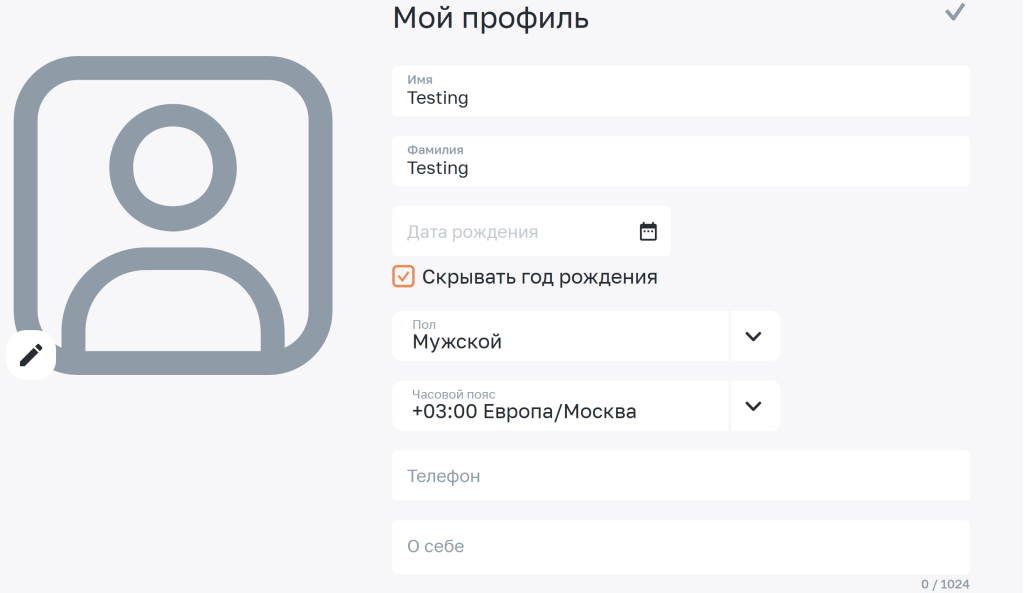Click the small Часовой пояс field label
Screen dimensions: 1024x593
(x=453, y=394)
